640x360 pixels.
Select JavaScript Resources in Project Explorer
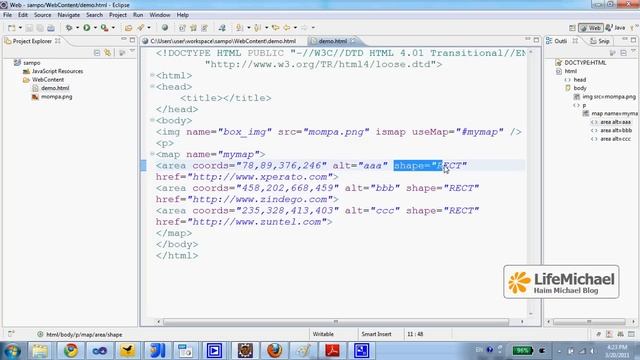57,71
